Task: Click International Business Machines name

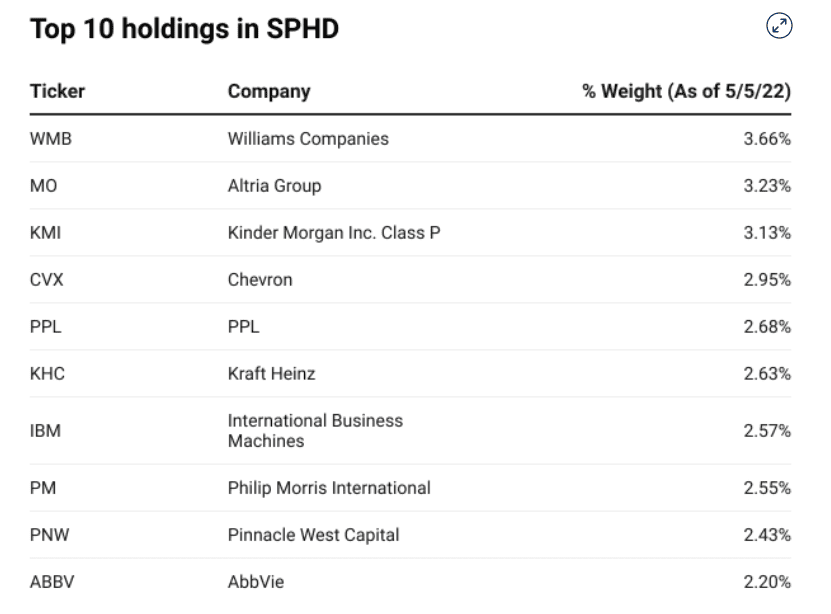Action: pyautogui.click(x=315, y=431)
